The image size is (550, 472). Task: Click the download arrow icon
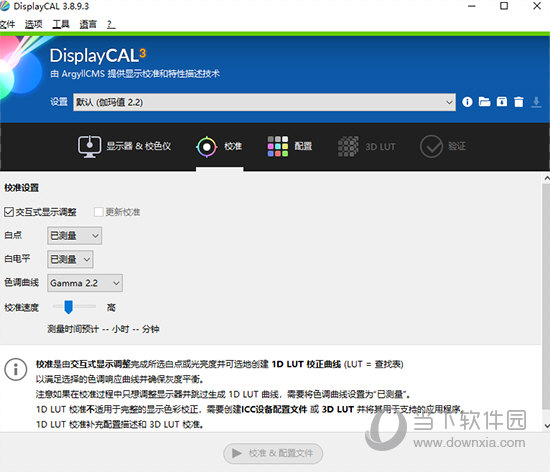(x=536, y=102)
